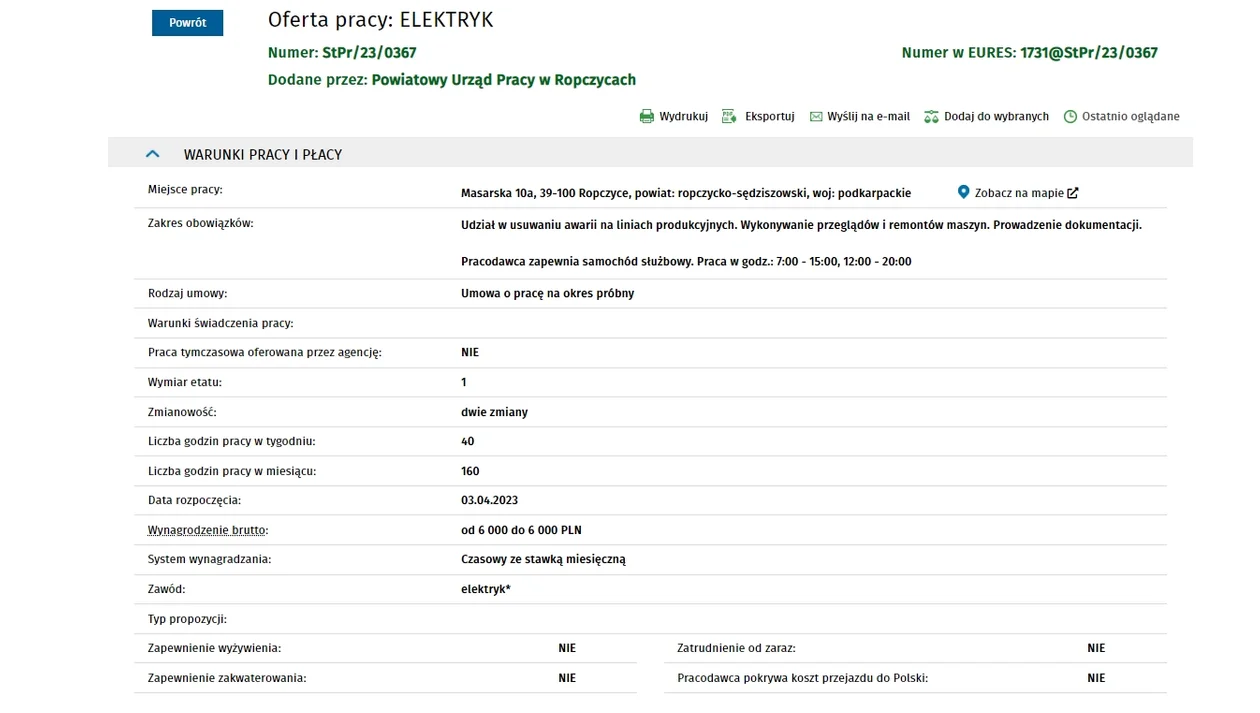Click the Wyślij na e-mail text
Image resolution: width=1260 pixels, height=713 pixels.
pos(868,117)
